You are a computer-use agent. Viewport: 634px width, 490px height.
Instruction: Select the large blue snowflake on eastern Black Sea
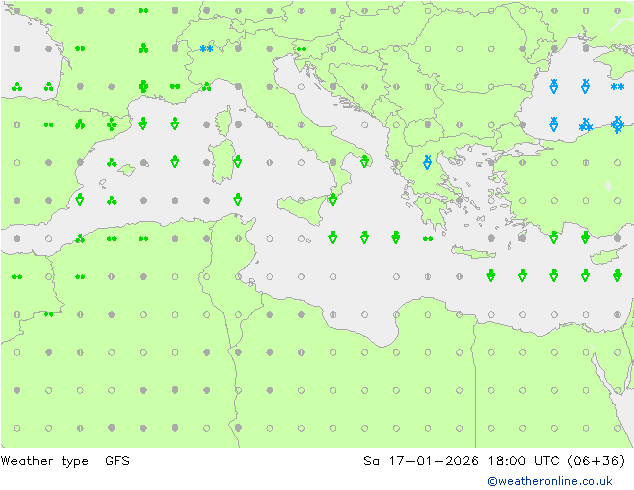click(x=617, y=125)
